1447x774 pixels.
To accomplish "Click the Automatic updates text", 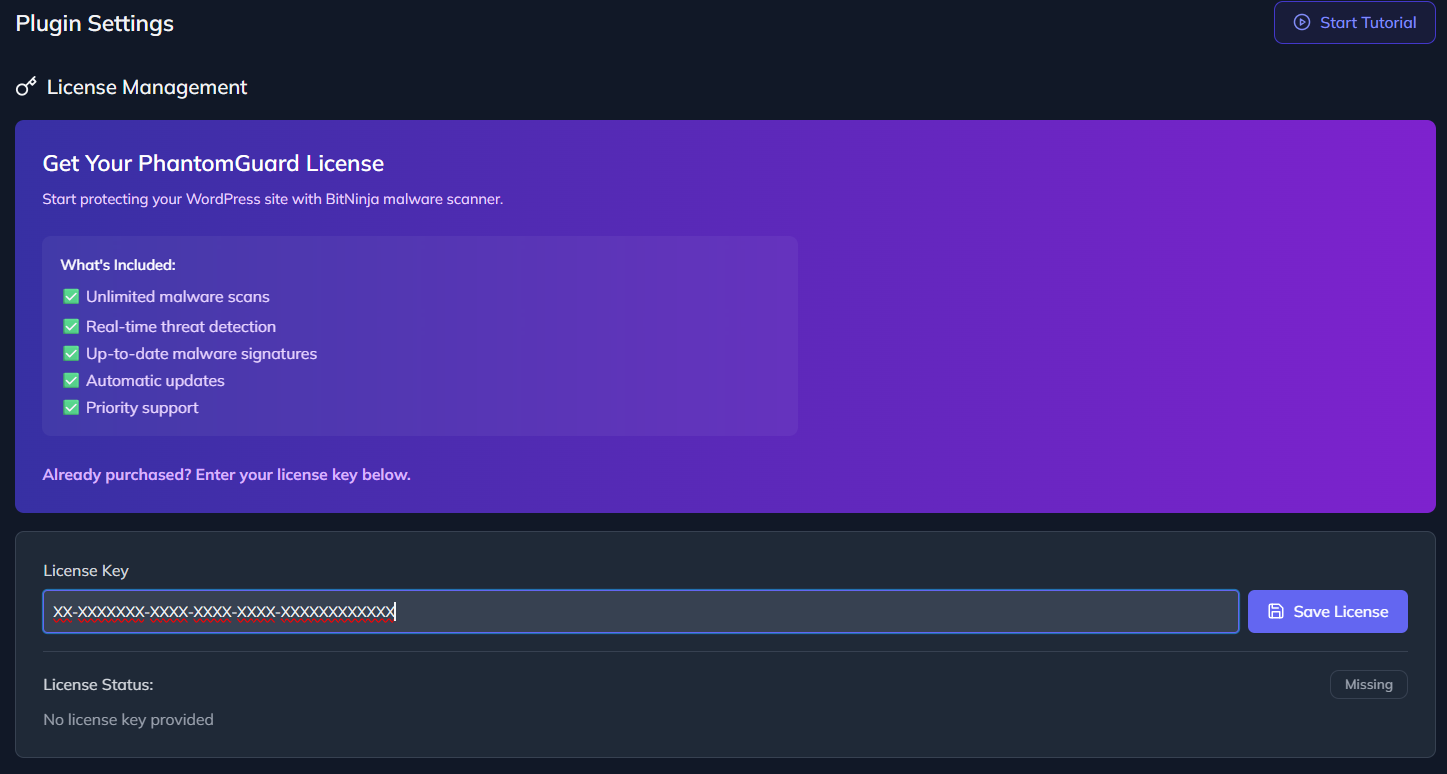I will pos(155,380).
